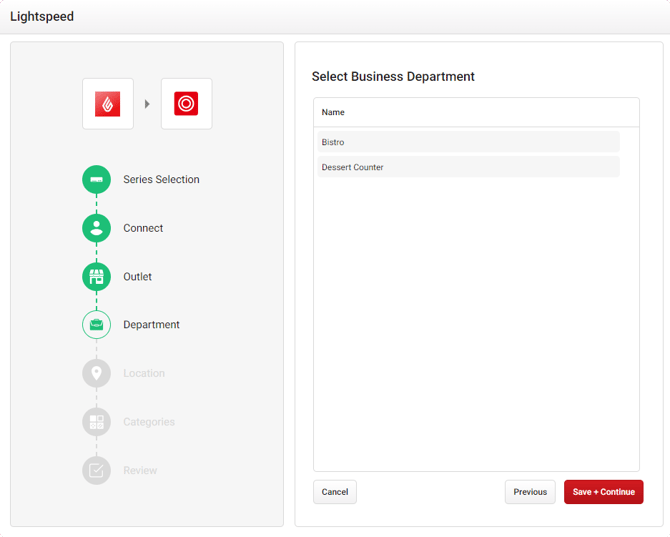
Task: Click the Lightspeed flame logo tile
Action: pyautogui.click(x=108, y=104)
